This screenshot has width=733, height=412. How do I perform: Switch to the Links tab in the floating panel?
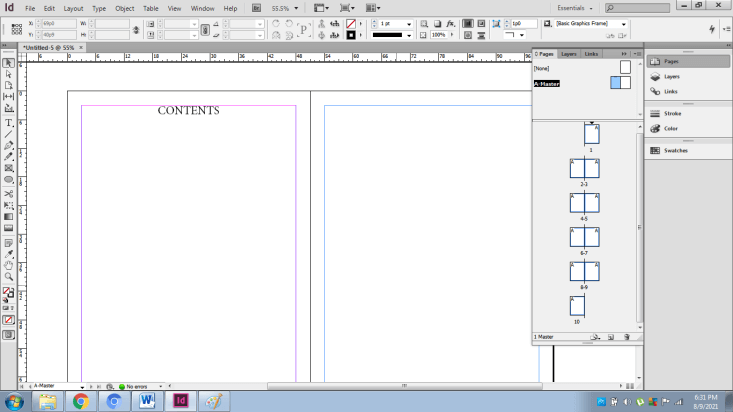(x=591, y=54)
